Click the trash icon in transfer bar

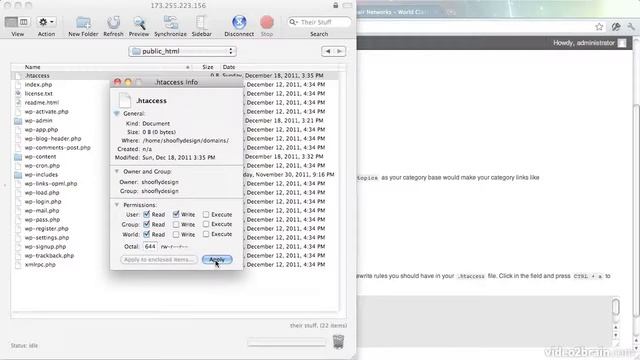click(338, 342)
